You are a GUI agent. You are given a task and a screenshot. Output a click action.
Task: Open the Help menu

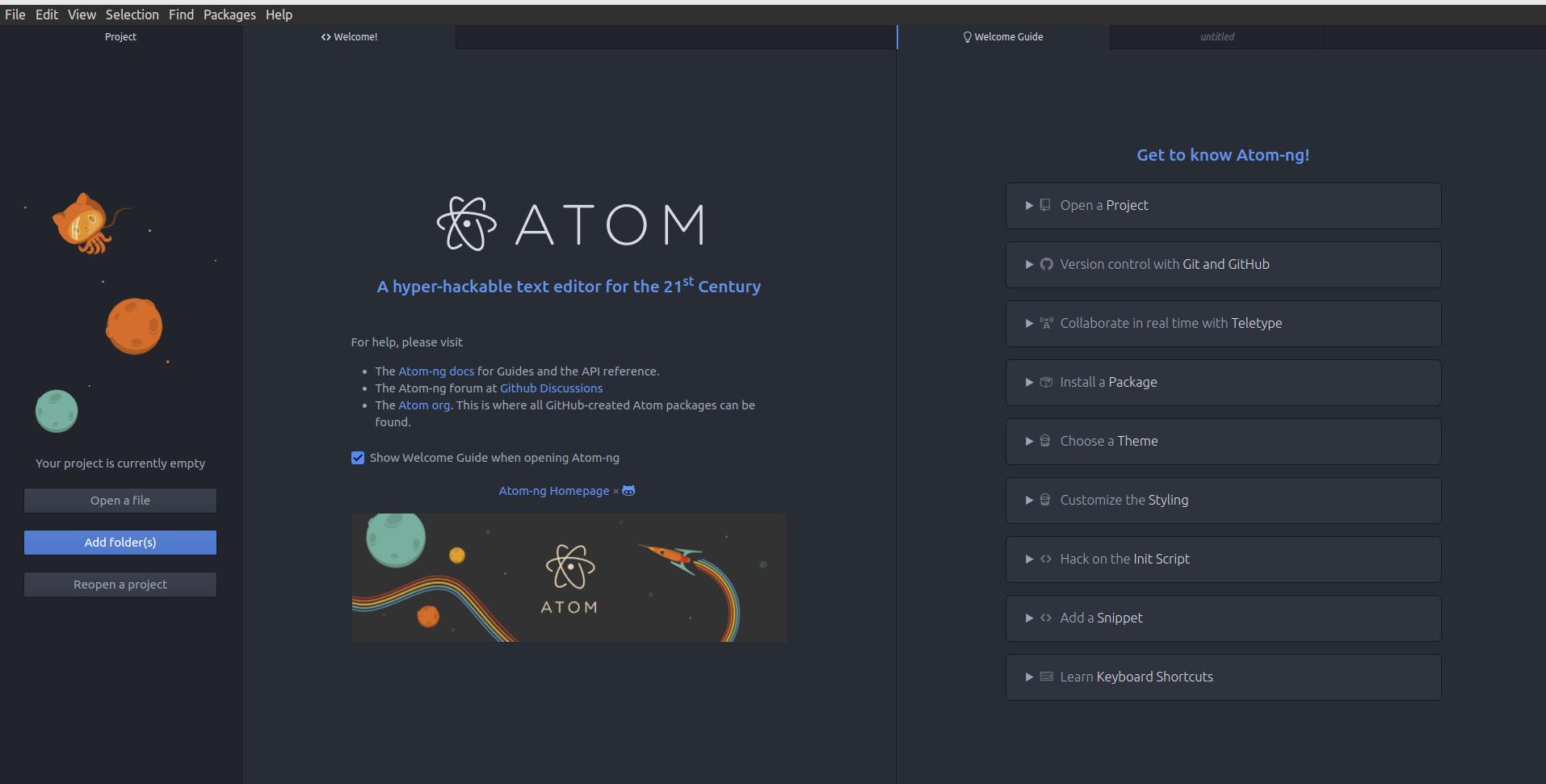[x=279, y=15]
